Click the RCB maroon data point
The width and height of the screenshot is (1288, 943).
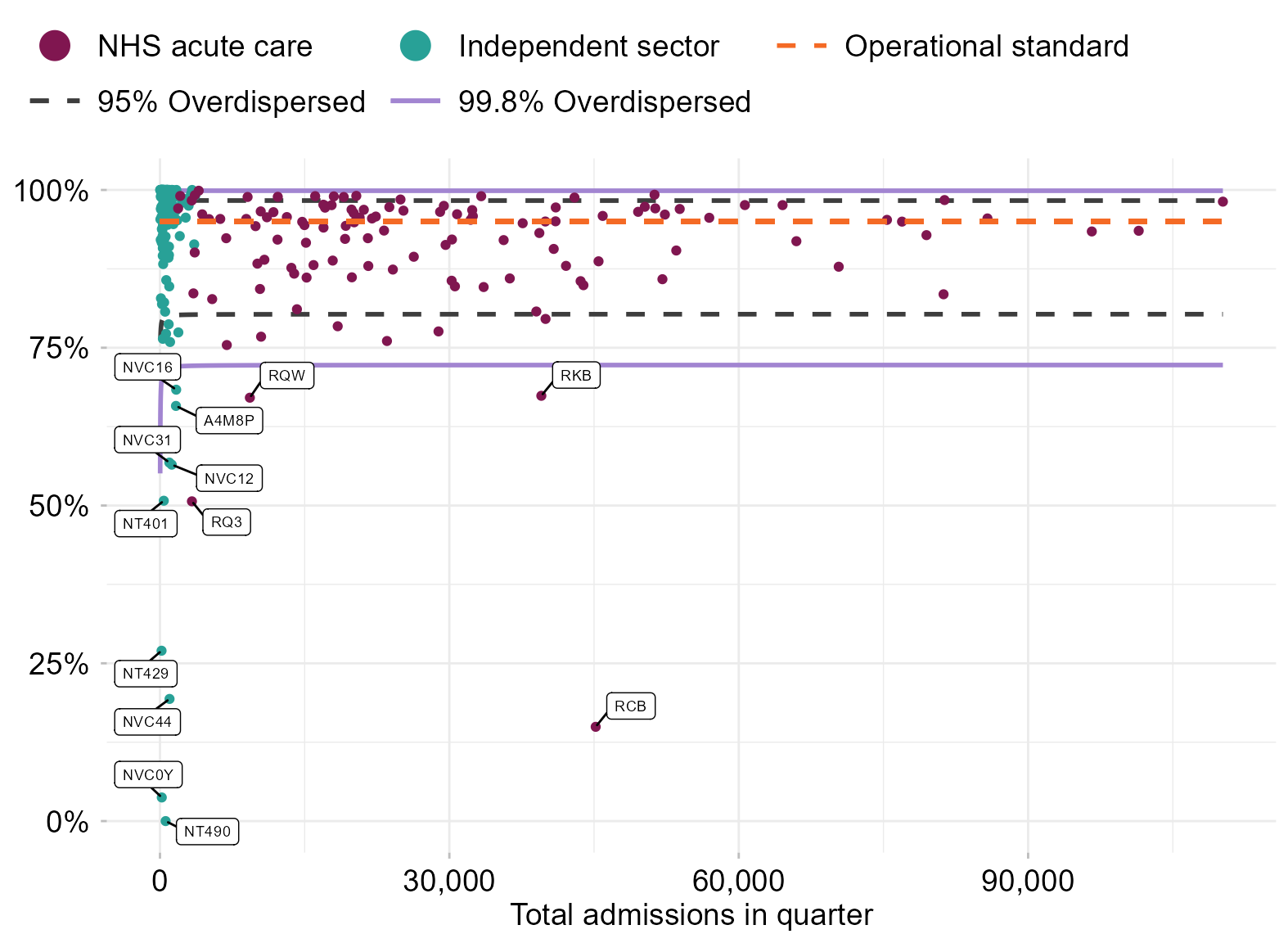pyautogui.click(x=596, y=727)
